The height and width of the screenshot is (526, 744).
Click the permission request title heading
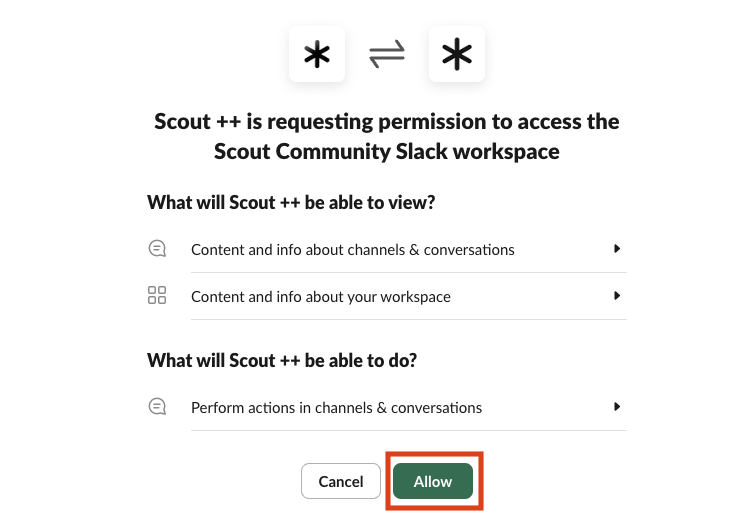(387, 122)
